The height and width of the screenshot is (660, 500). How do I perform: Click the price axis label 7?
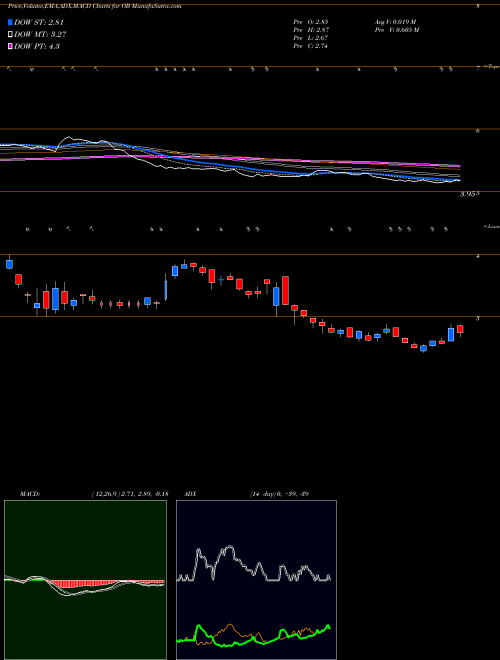(478, 68)
